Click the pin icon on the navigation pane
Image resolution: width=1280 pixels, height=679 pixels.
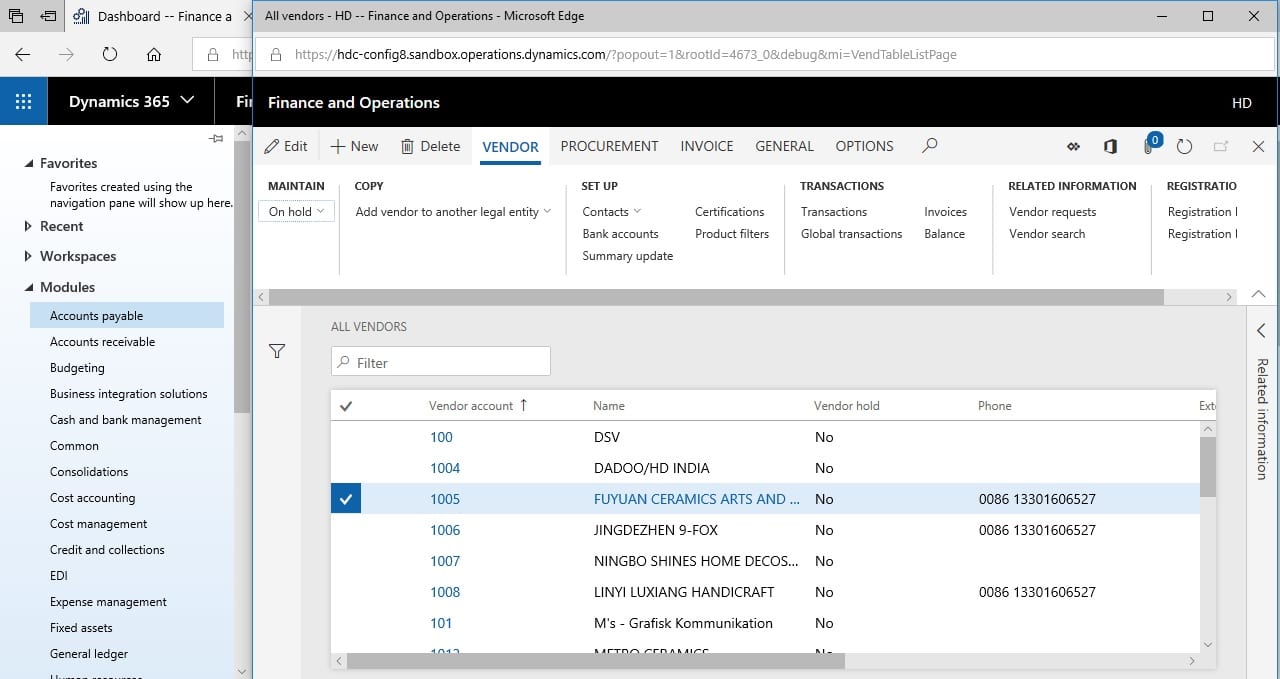point(216,139)
